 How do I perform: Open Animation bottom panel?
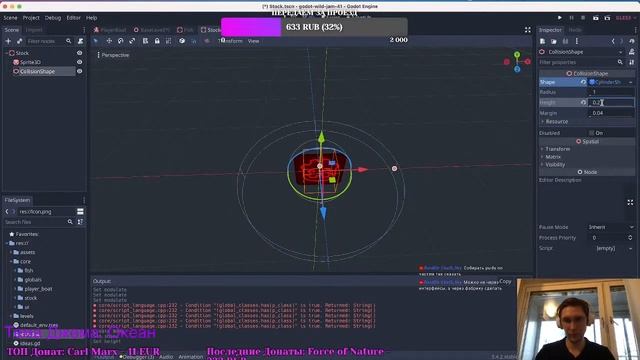(x=191, y=357)
